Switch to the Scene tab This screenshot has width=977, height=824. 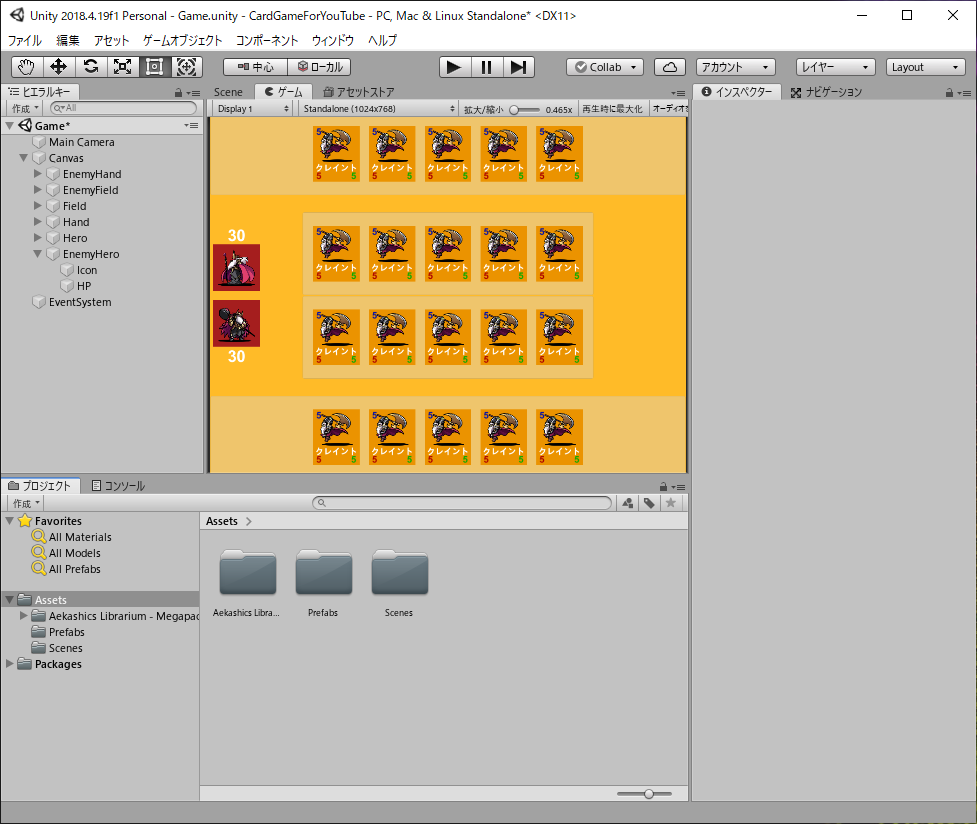[x=228, y=92]
